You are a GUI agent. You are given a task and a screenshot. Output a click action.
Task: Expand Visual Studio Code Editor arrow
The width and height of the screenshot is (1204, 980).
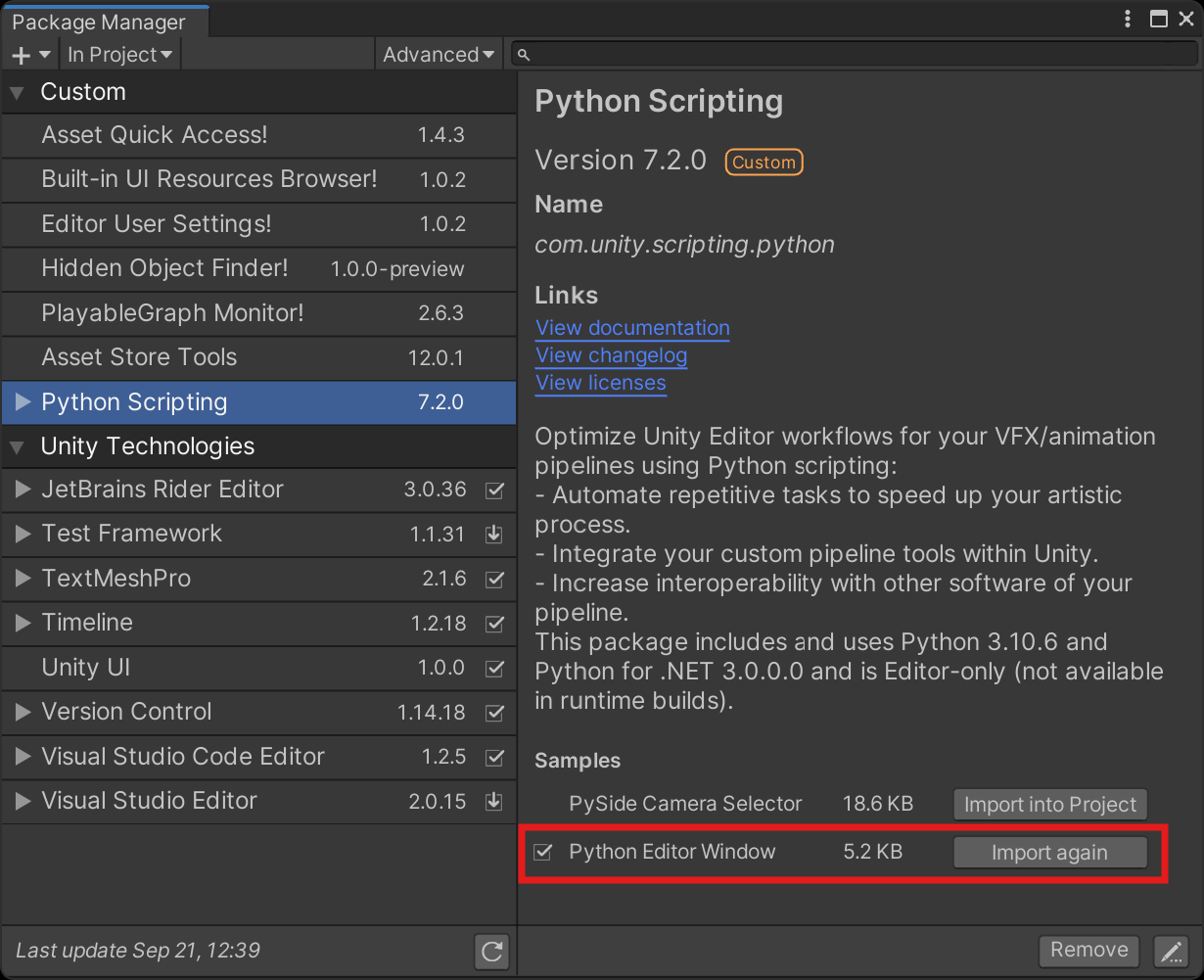click(23, 757)
